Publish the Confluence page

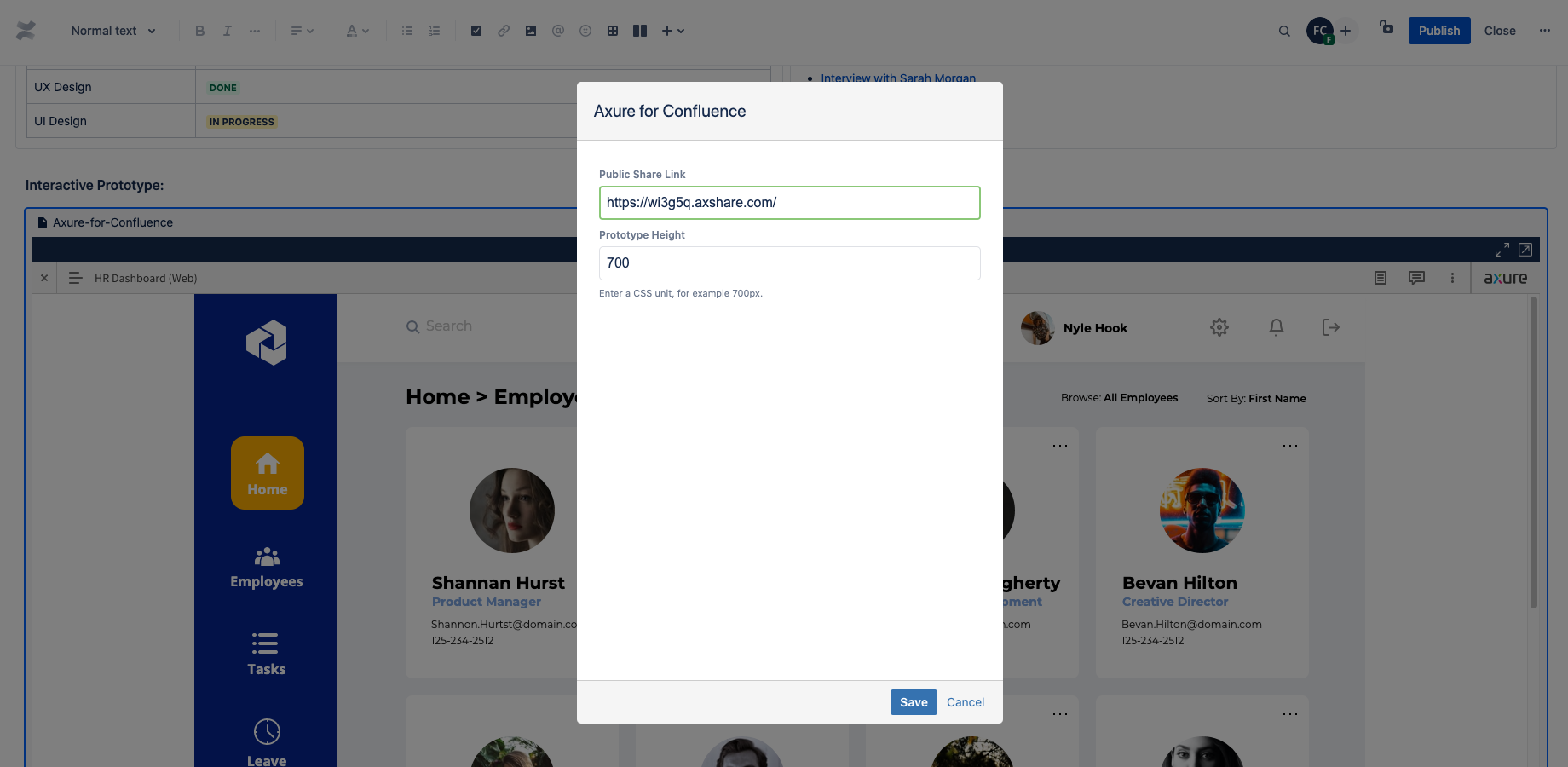tap(1439, 31)
